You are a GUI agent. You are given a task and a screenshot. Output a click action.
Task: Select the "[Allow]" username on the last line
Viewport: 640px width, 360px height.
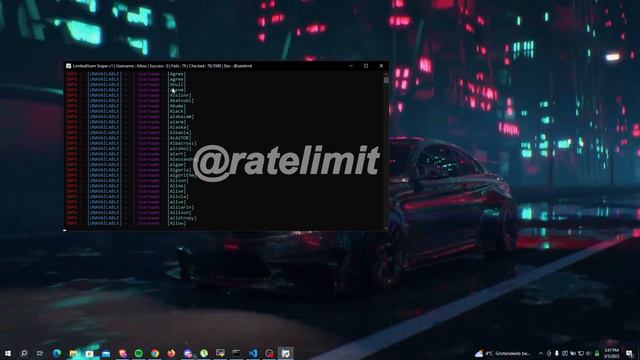pyautogui.click(x=177, y=223)
